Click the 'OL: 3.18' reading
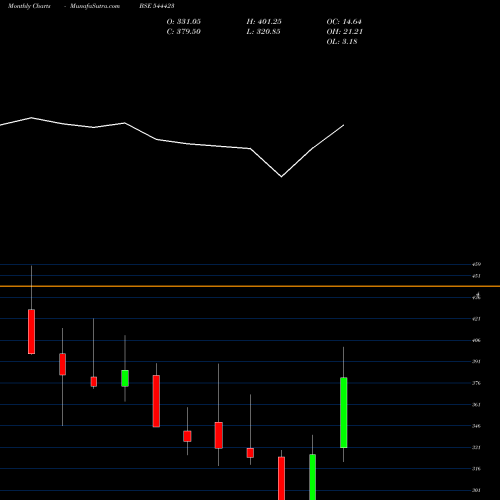This screenshot has height=500, width=500. click(x=342, y=42)
